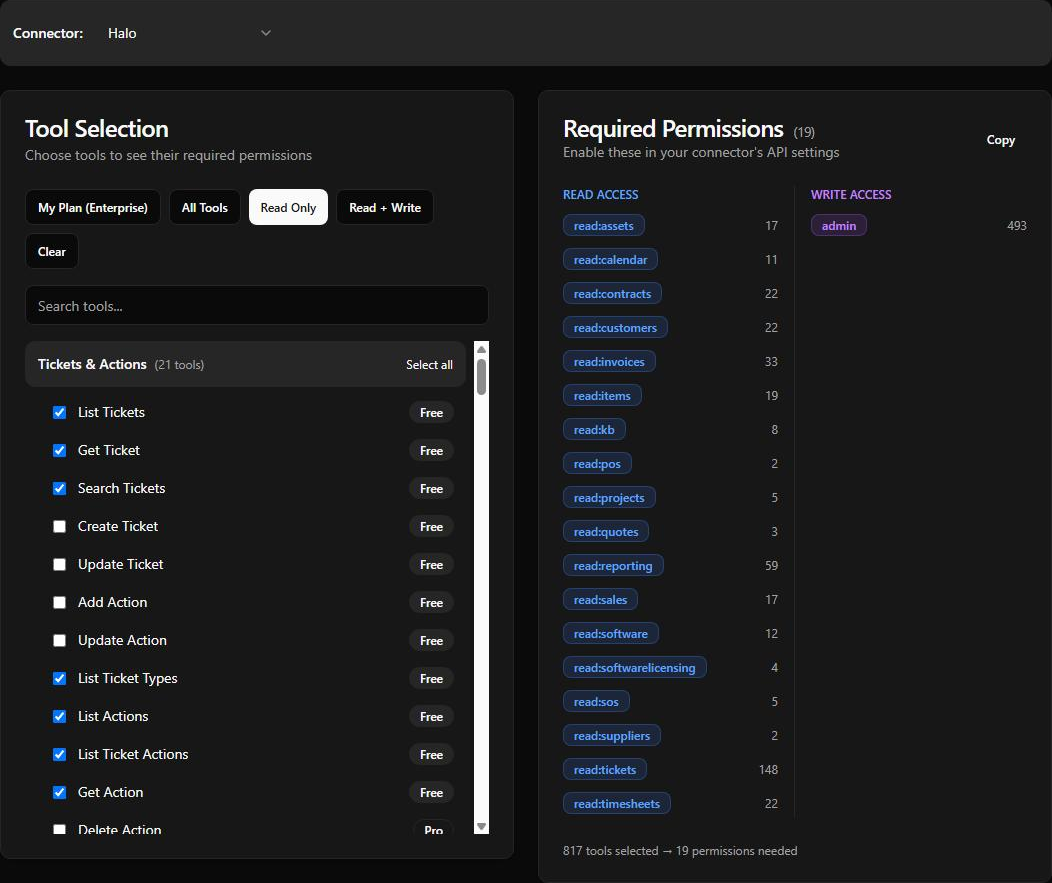Click the tool list scrollbar thumb
1052x883 pixels.
[481, 377]
